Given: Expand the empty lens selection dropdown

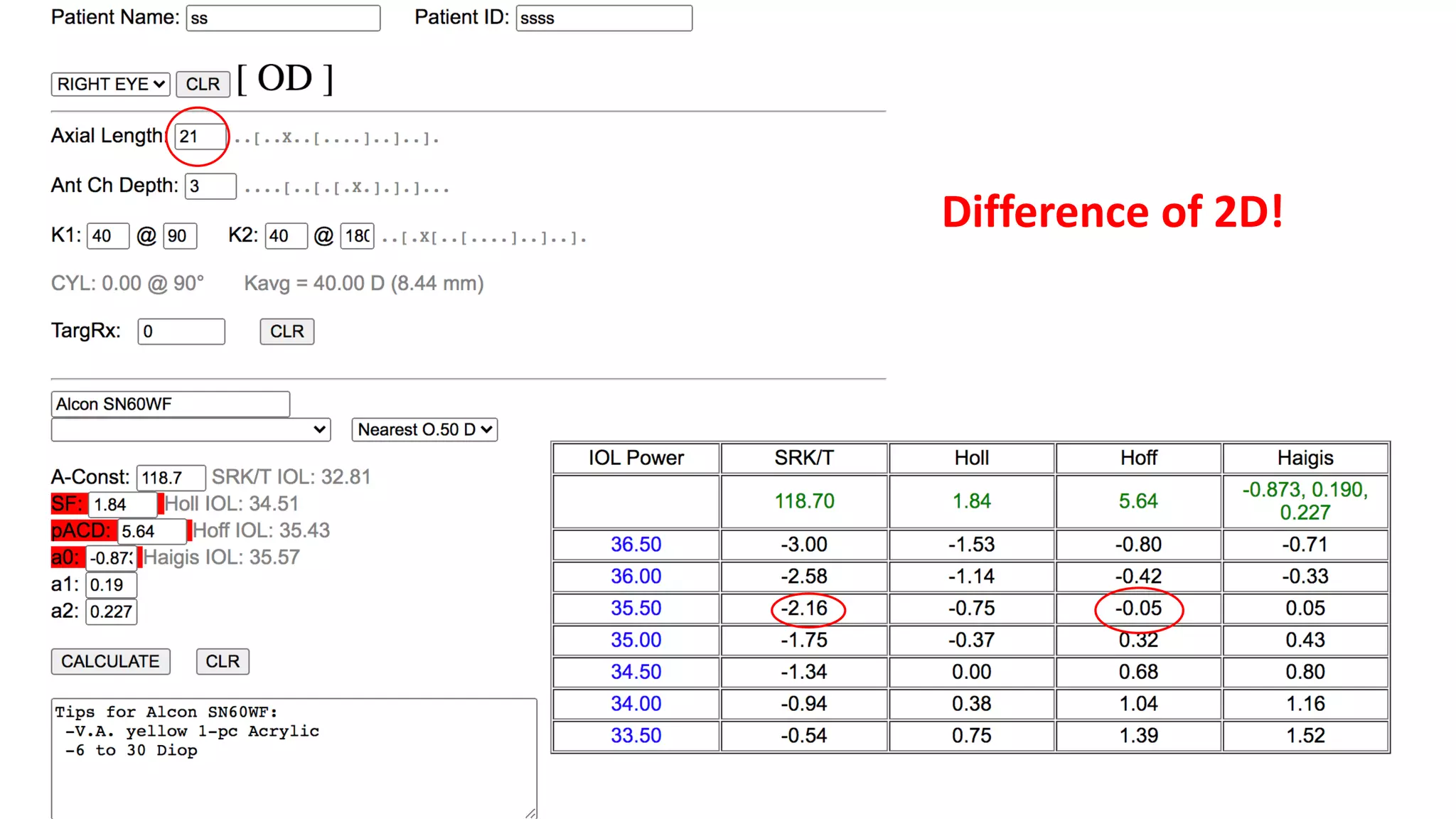Looking at the screenshot, I should [191, 429].
